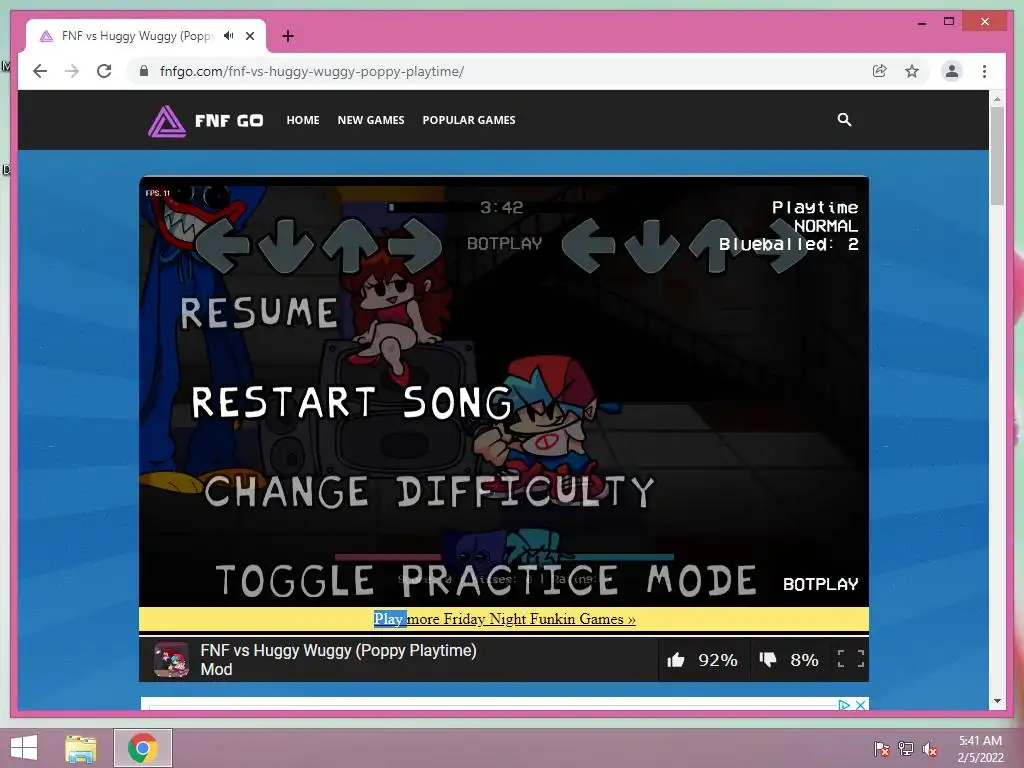
Task: Click the FNF GO site name text
Action: 229,121
